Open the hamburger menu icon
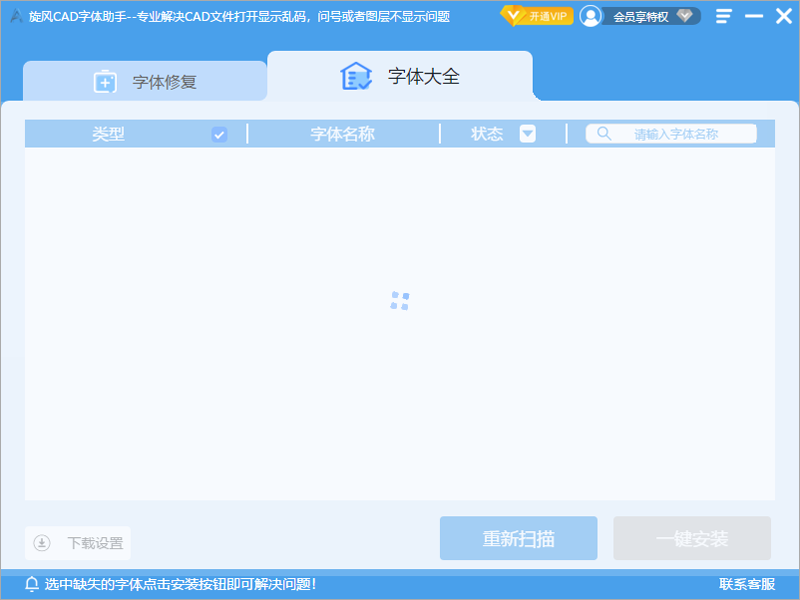800x600 pixels. pyautogui.click(x=722, y=16)
